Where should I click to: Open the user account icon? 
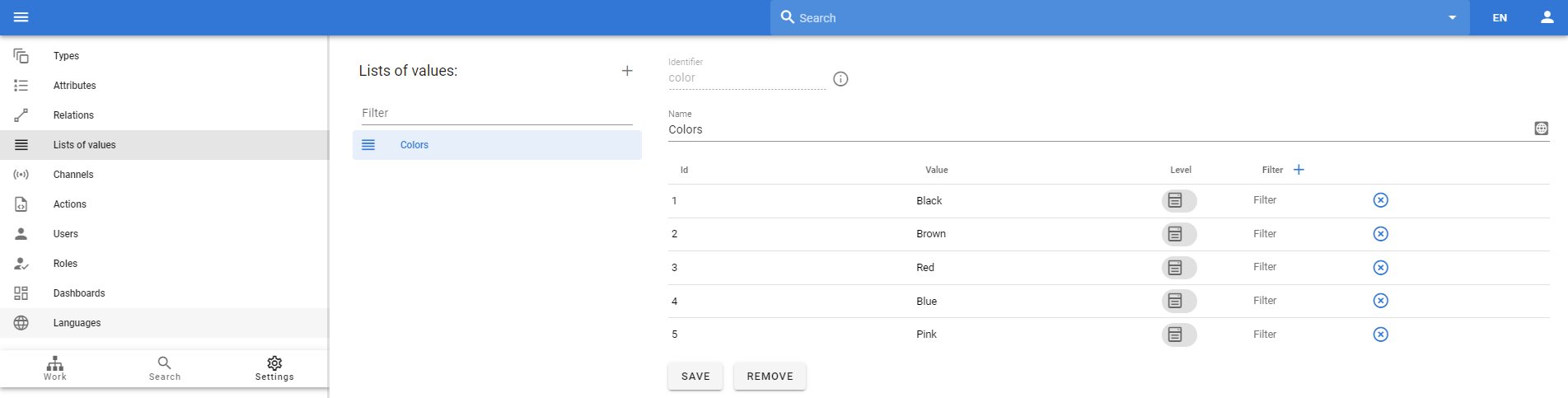[1547, 17]
